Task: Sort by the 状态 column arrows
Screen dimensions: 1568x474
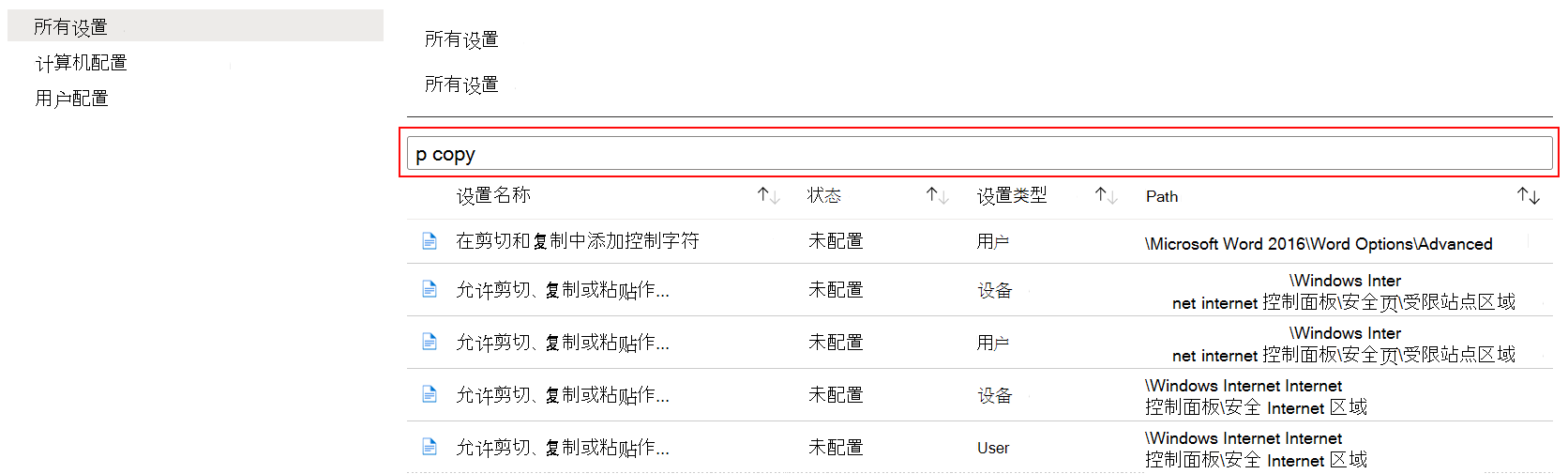Action: pyautogui.click(x=938, y=195)
